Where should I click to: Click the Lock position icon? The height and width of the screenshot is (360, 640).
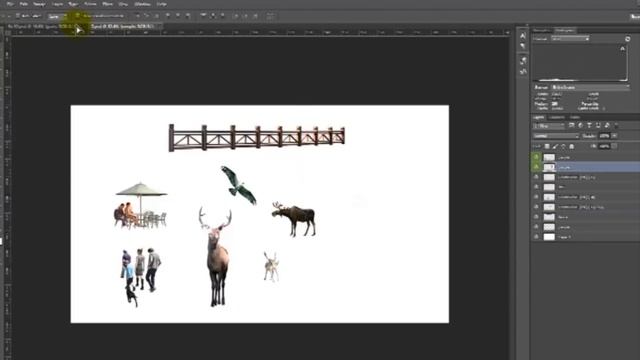point(563,146)
